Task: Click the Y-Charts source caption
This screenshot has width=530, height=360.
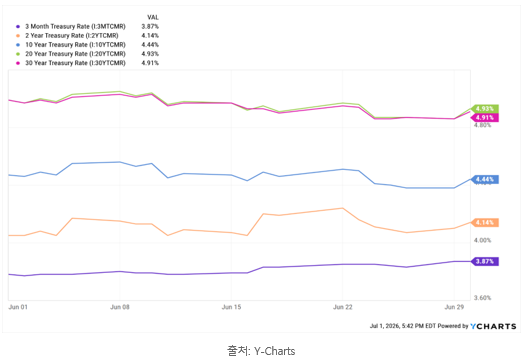Action: (x=261, y=351)
